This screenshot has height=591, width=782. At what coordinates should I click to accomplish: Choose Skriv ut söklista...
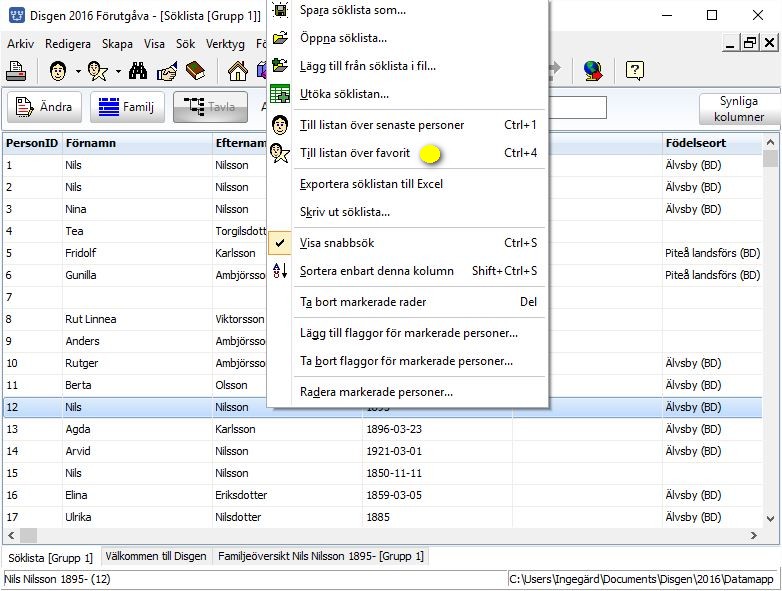click(x=408, y=211)
